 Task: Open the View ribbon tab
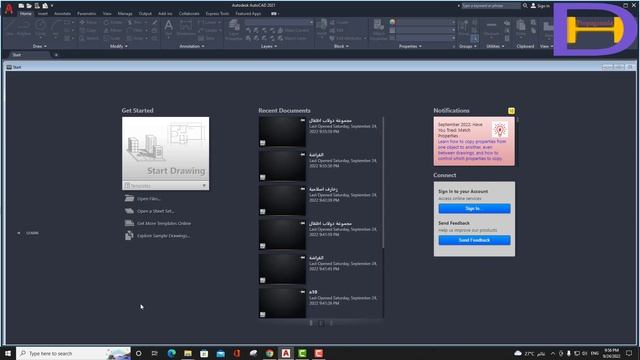(x=107, y=13)
